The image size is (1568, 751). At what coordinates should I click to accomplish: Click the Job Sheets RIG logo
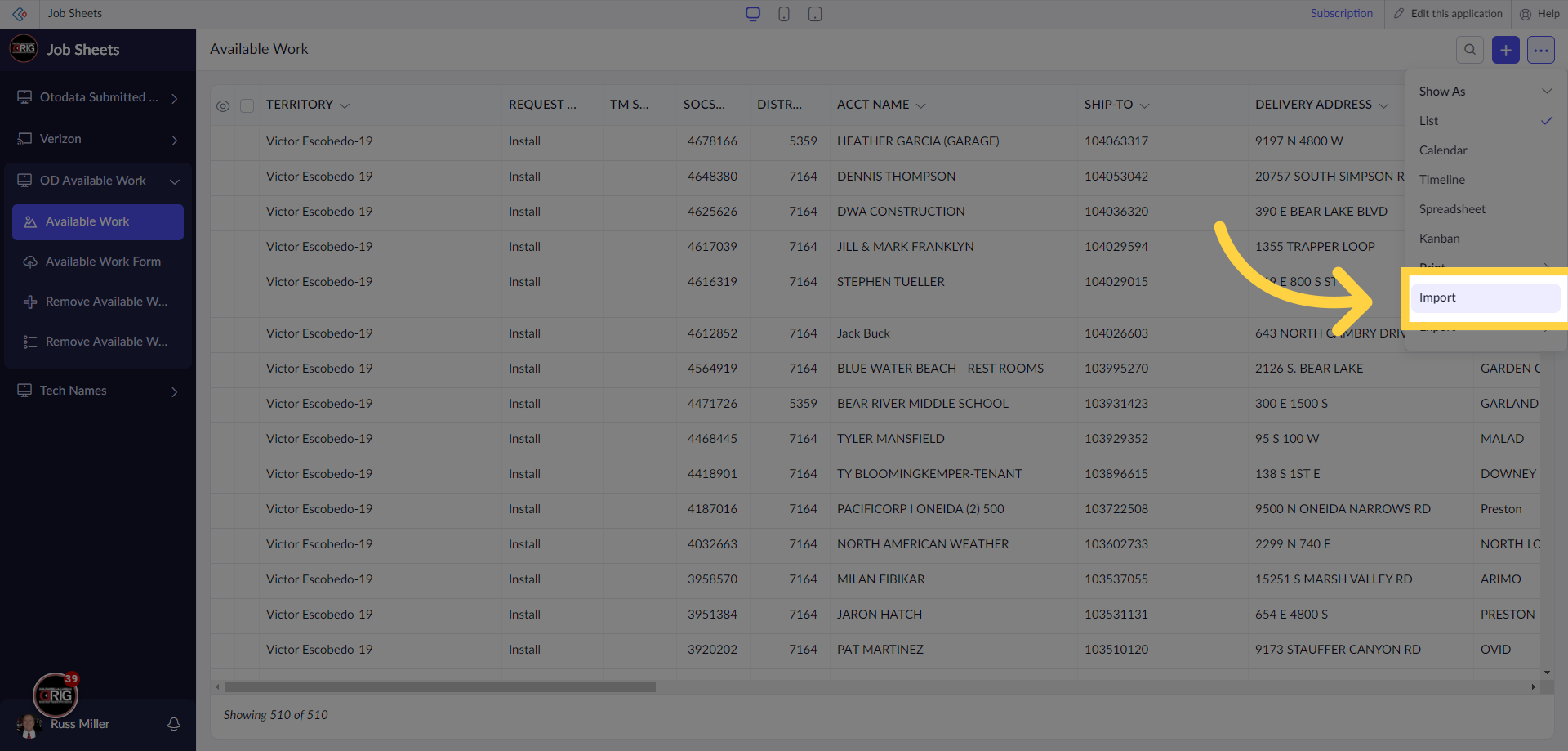(24, 49)
